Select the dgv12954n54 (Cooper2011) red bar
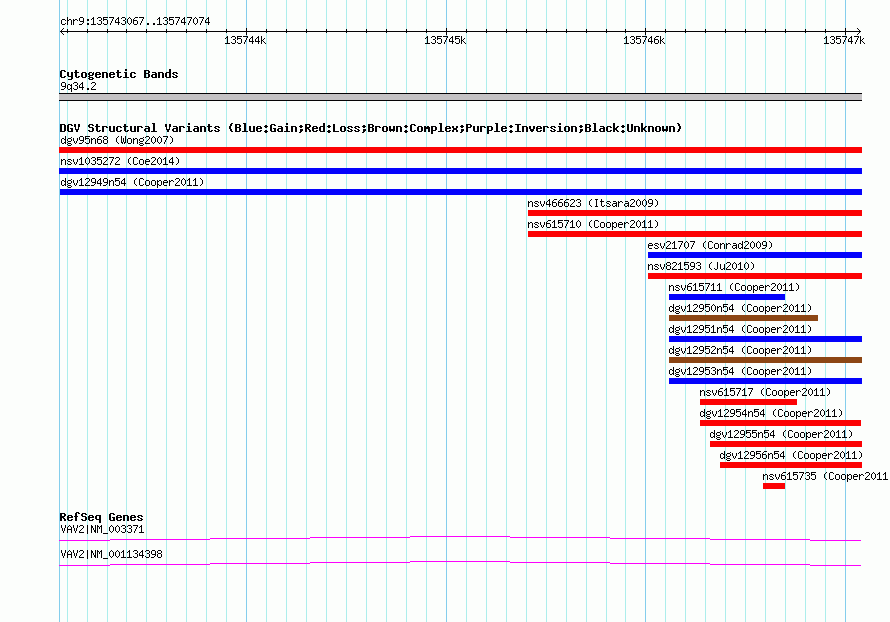Image resolution: width=890 pixels, height=622 pixels. pos(780,423)
